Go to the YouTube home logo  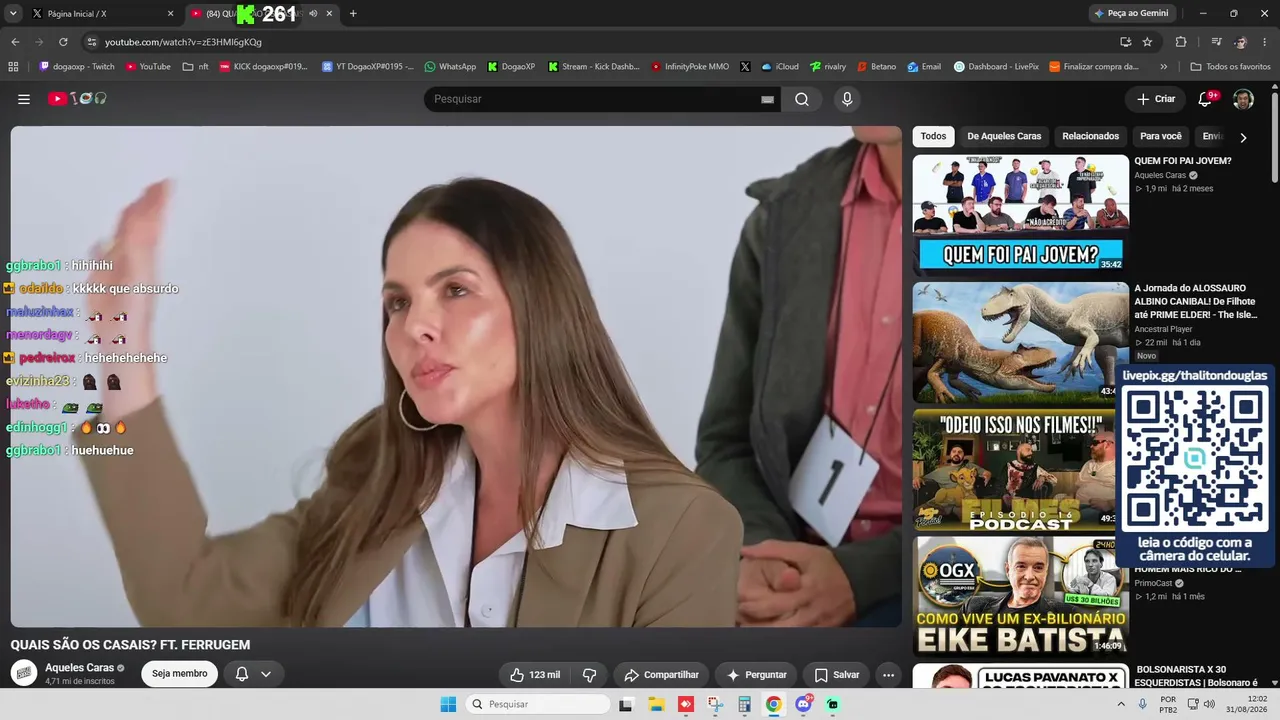[77, 99]
